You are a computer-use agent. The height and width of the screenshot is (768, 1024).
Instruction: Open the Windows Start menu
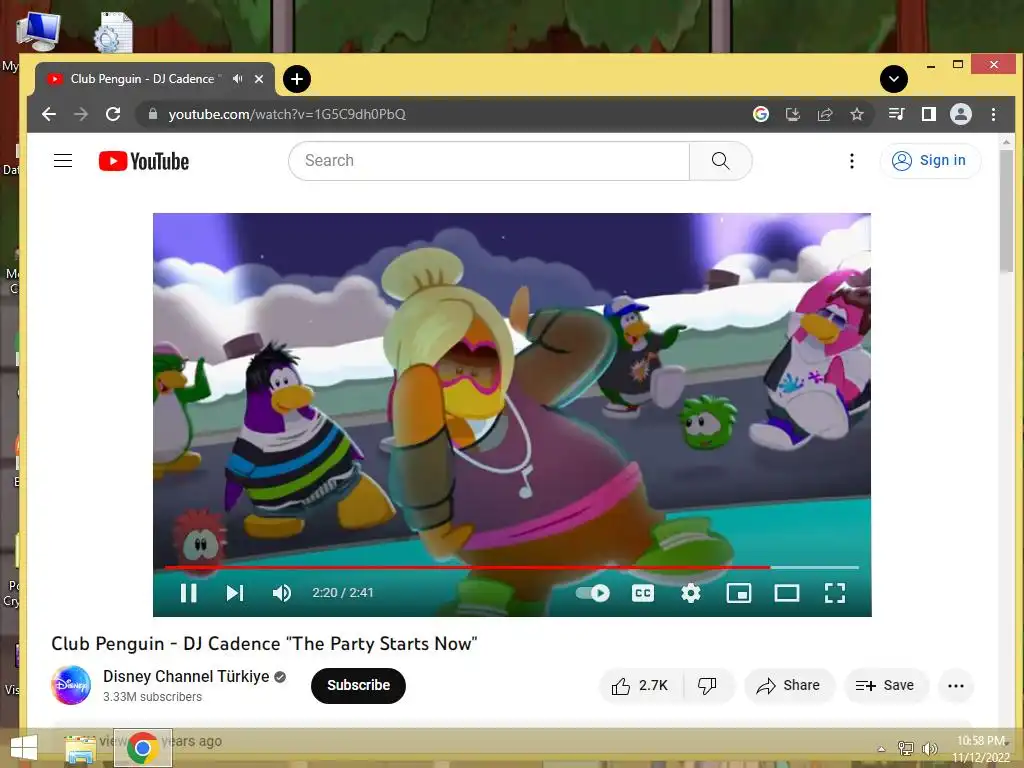click(24, 748)
